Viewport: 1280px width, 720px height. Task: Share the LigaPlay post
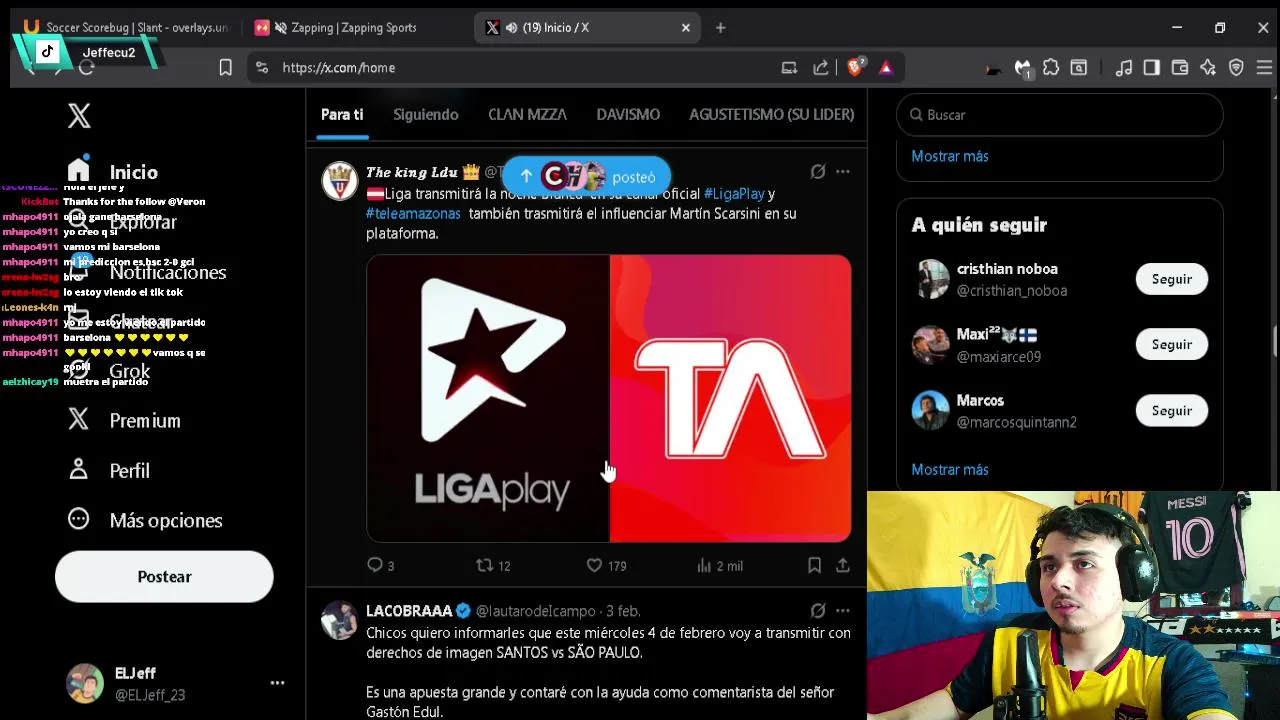point(843,566)
